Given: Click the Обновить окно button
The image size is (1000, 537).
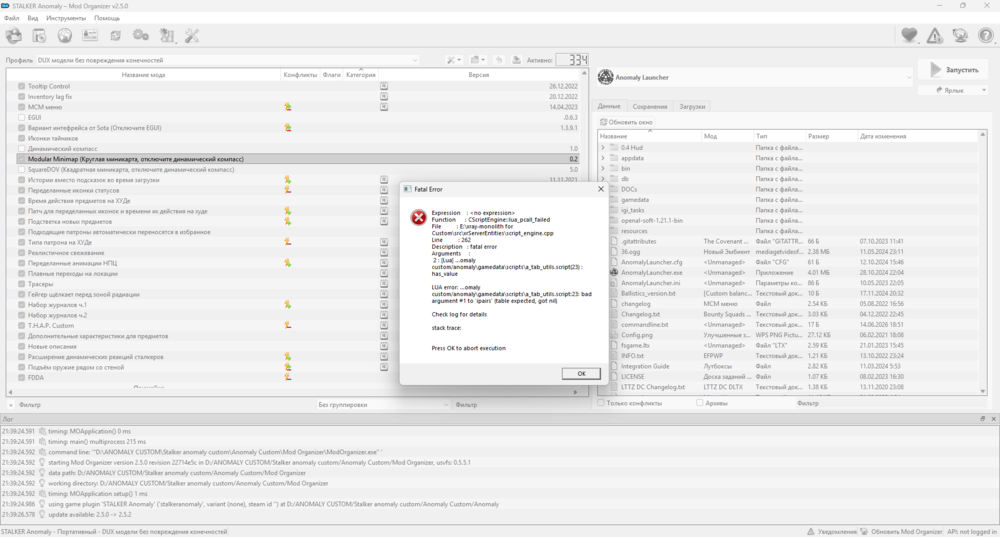Looking at the screenshot, I should 626,122.
